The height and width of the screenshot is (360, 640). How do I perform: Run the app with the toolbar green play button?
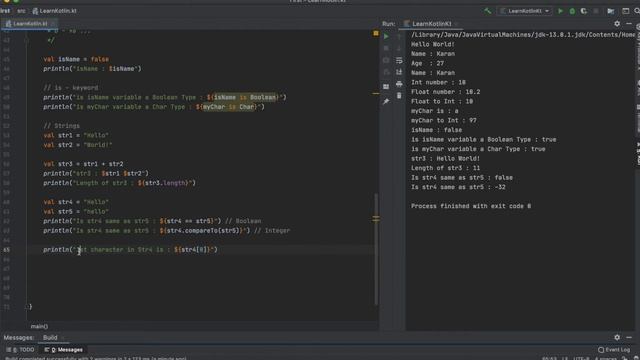tap(560, 11)
